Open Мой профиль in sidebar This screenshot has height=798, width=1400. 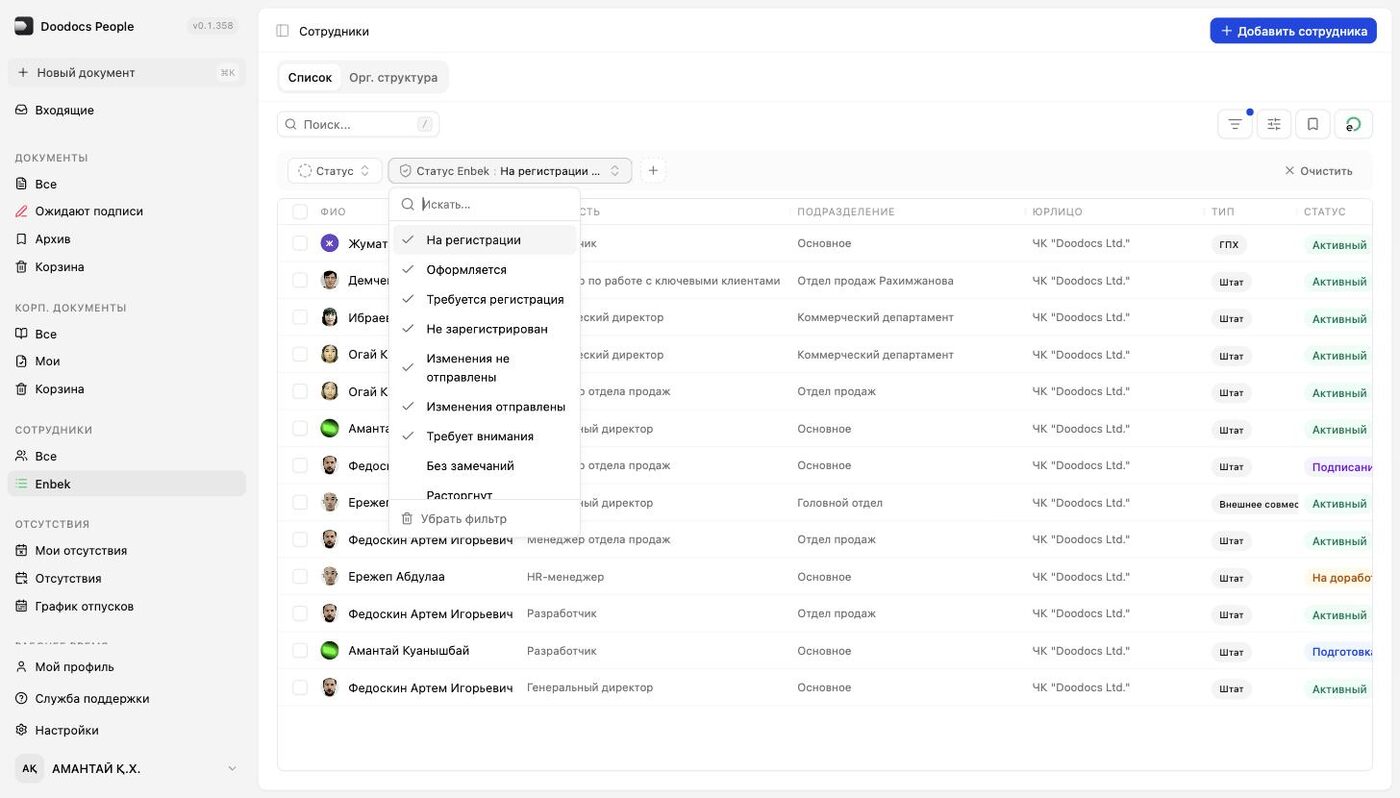[x=126, y=667]
